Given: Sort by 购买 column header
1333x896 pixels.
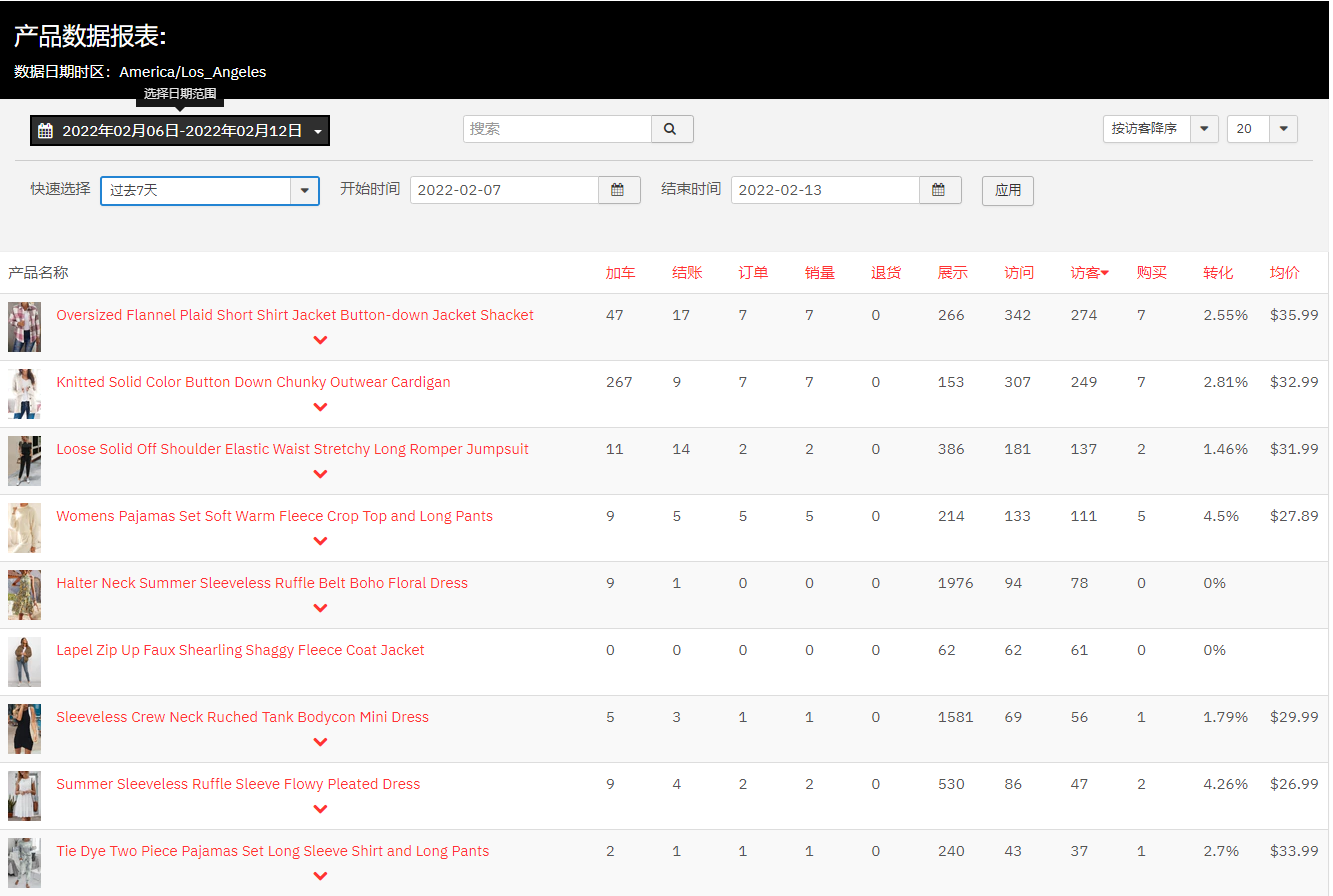Looking at the screenshot, I should click(x=1152, y=273).
